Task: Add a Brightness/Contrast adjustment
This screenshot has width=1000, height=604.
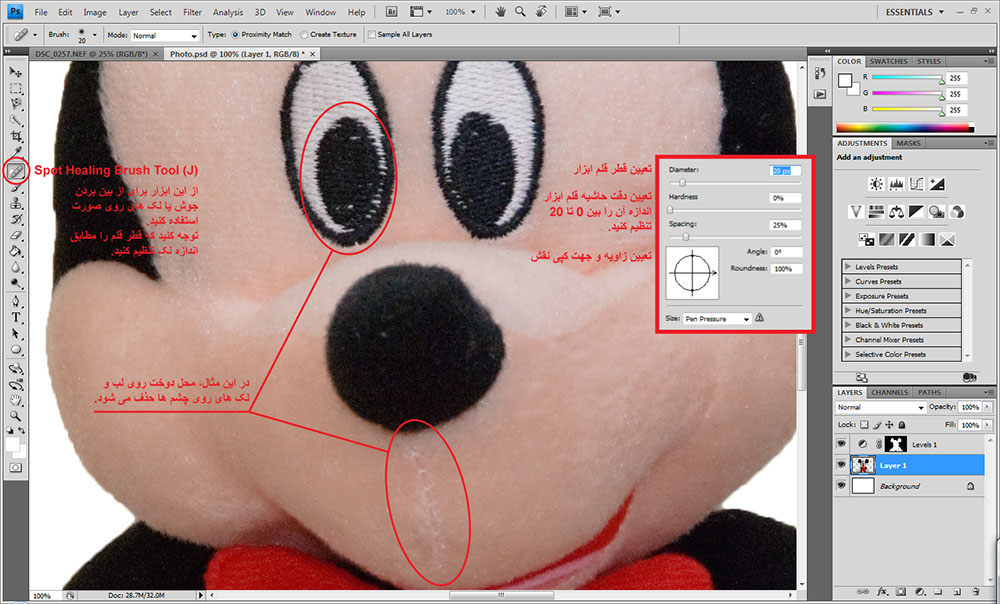Action: pyautogui.click(x=876, y=184)
